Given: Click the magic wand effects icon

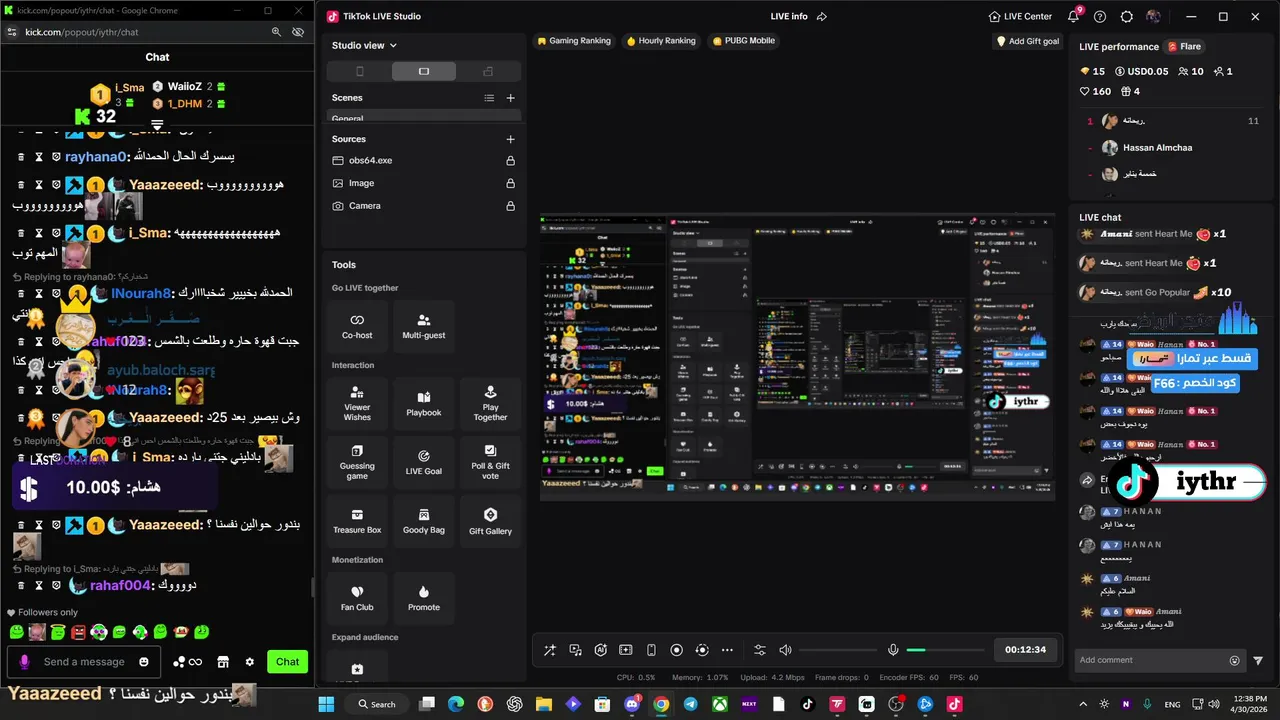Looking at the screenshot, I should click(x=550, y=650).
